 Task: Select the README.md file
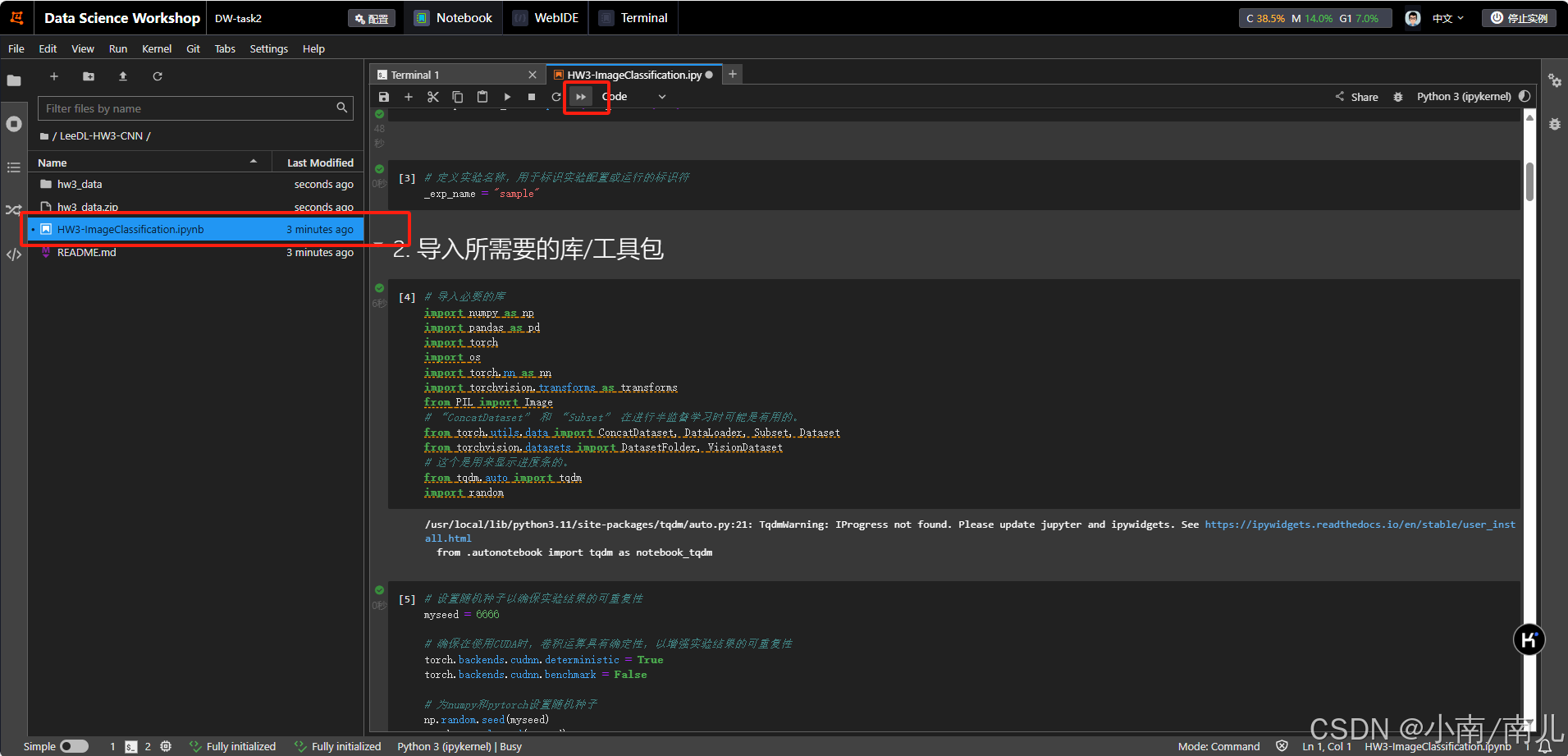[195, 252]
